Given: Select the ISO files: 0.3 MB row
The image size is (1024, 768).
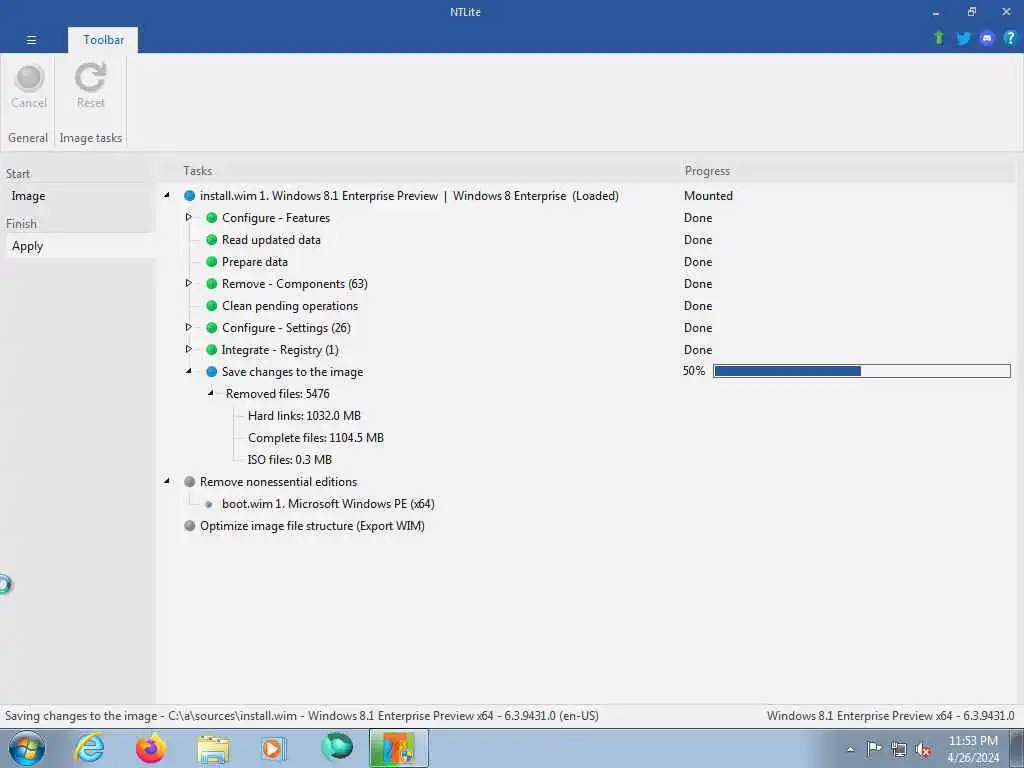Looking at the screenshot, I should click(289, 460).
